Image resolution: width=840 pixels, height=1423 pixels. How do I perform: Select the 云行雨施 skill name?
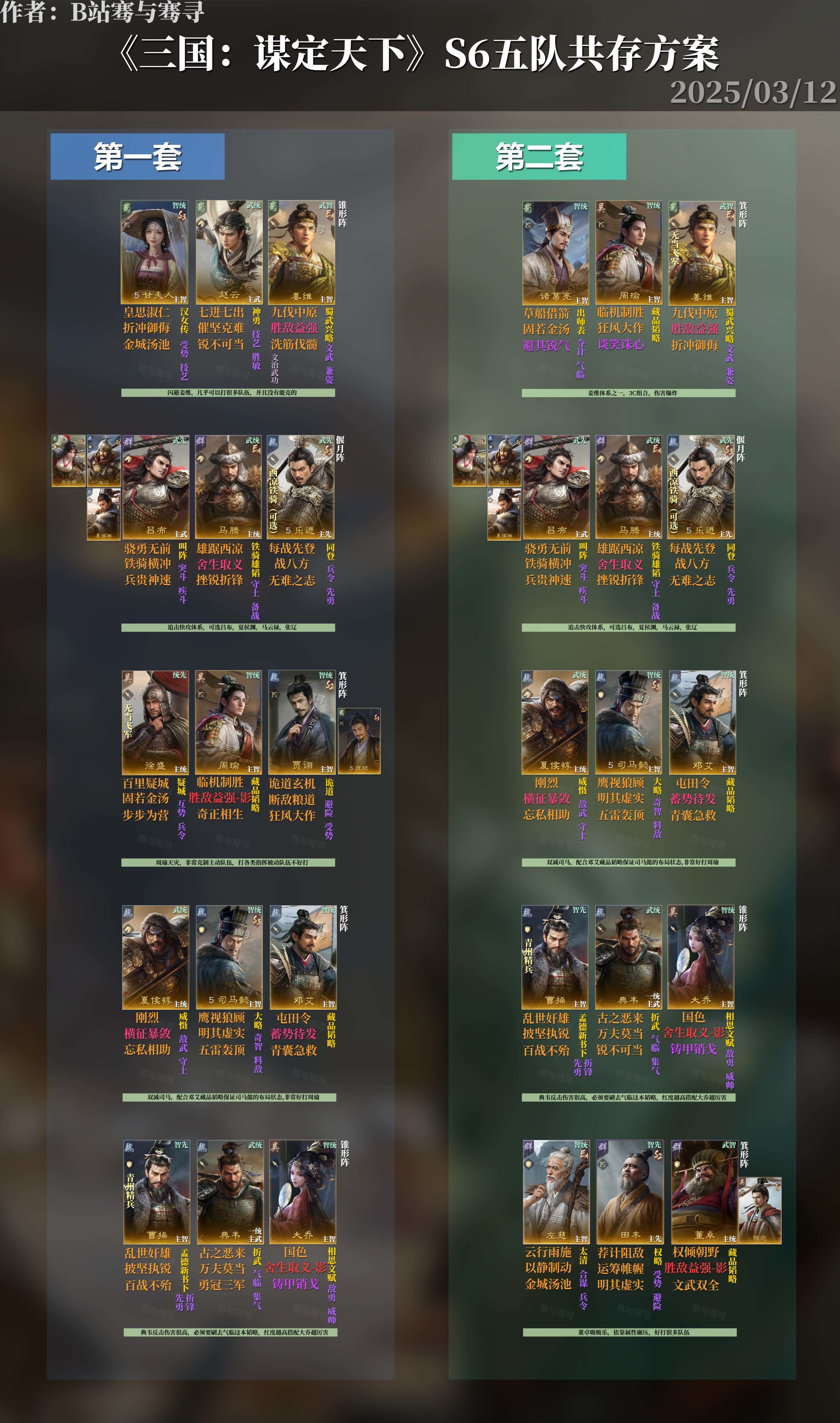coord(548,1252)
